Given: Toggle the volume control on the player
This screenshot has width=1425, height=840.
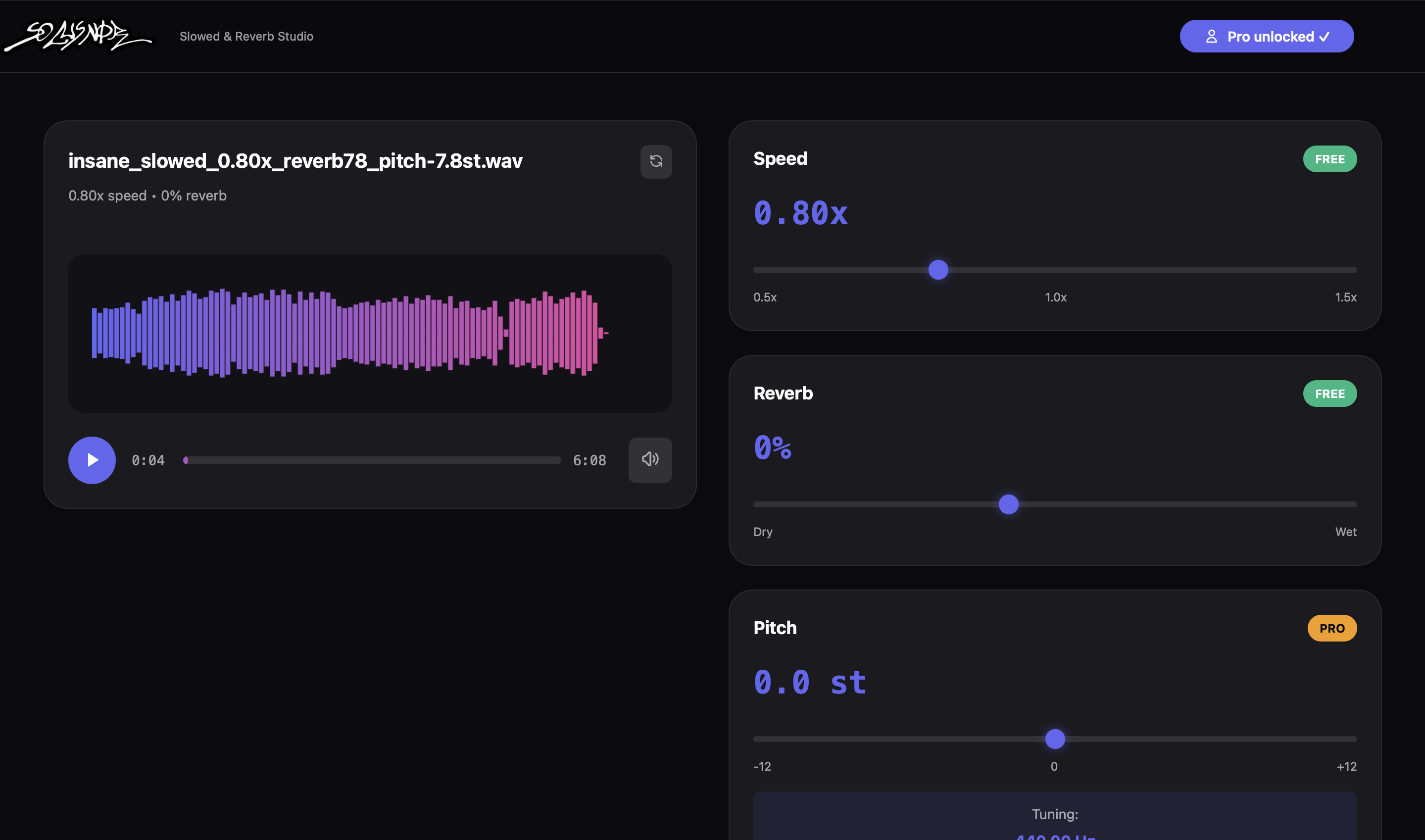Looking at the screenshot, I should pyautogui.click(x=650, y=460).
